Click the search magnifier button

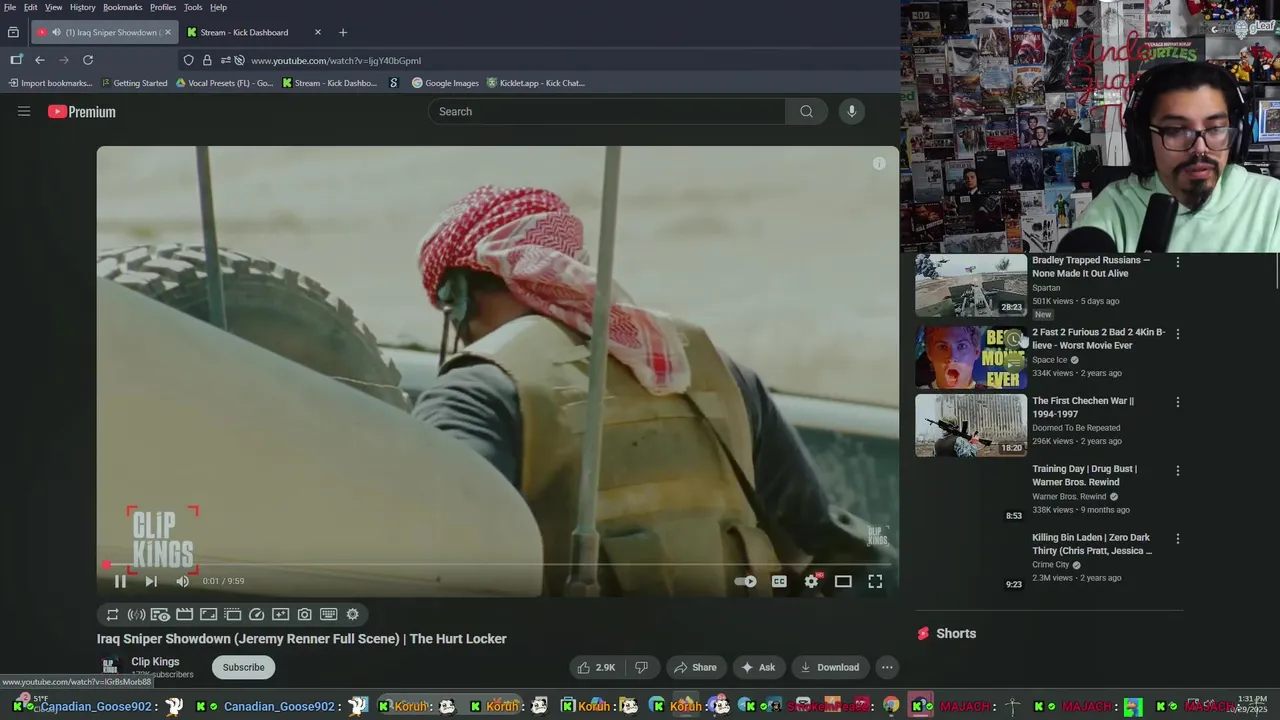(806, 111)
